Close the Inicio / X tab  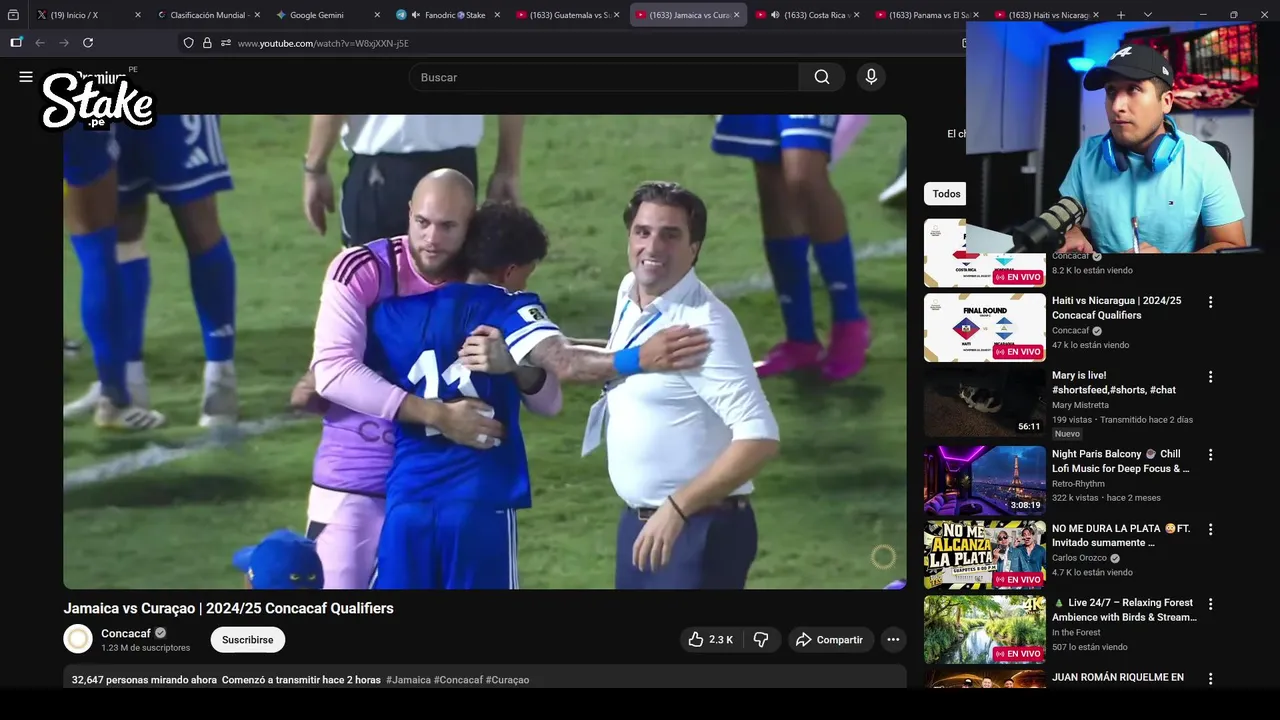(x=137, y=15)
